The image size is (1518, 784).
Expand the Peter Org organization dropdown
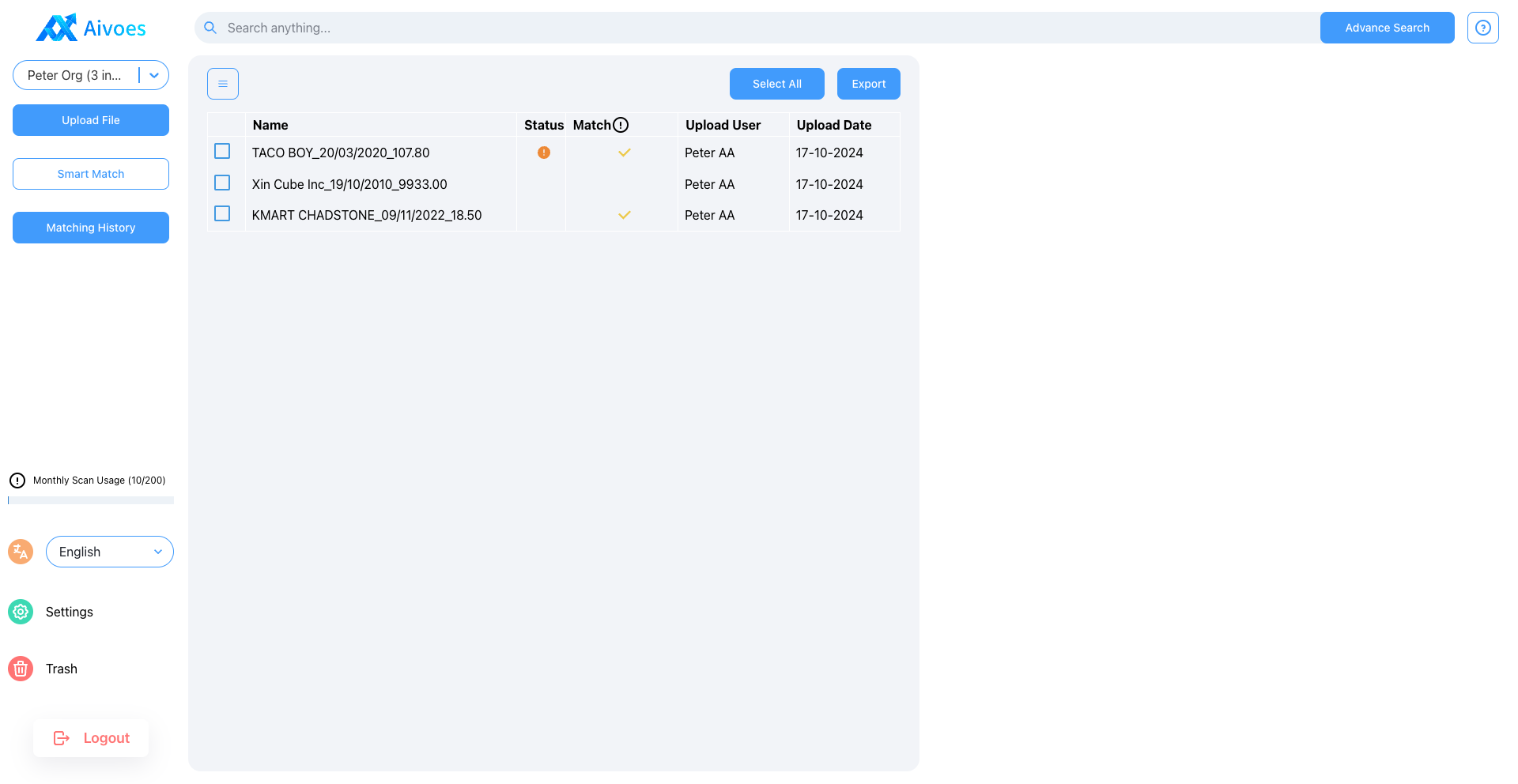coord(154,75)
